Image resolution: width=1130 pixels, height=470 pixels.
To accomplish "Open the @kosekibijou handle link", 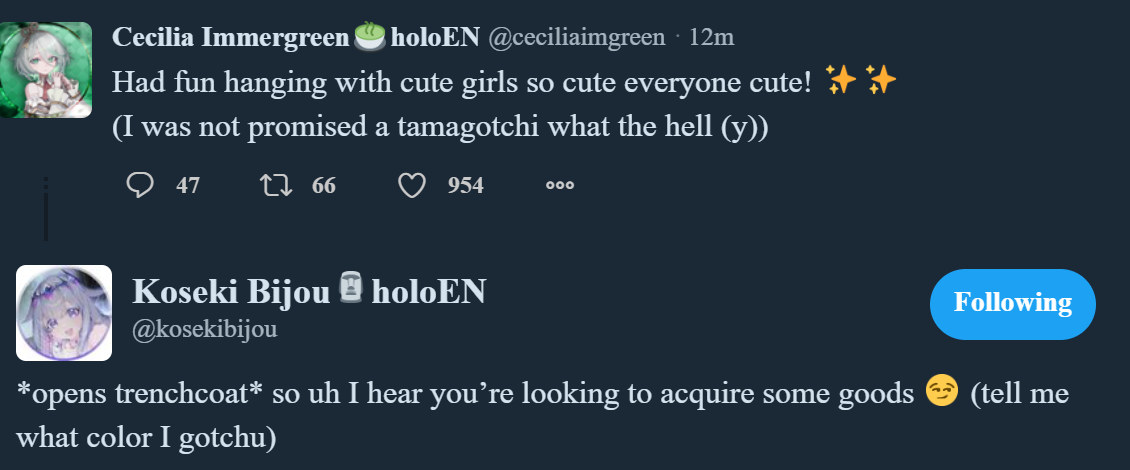I will coord(205,330).
